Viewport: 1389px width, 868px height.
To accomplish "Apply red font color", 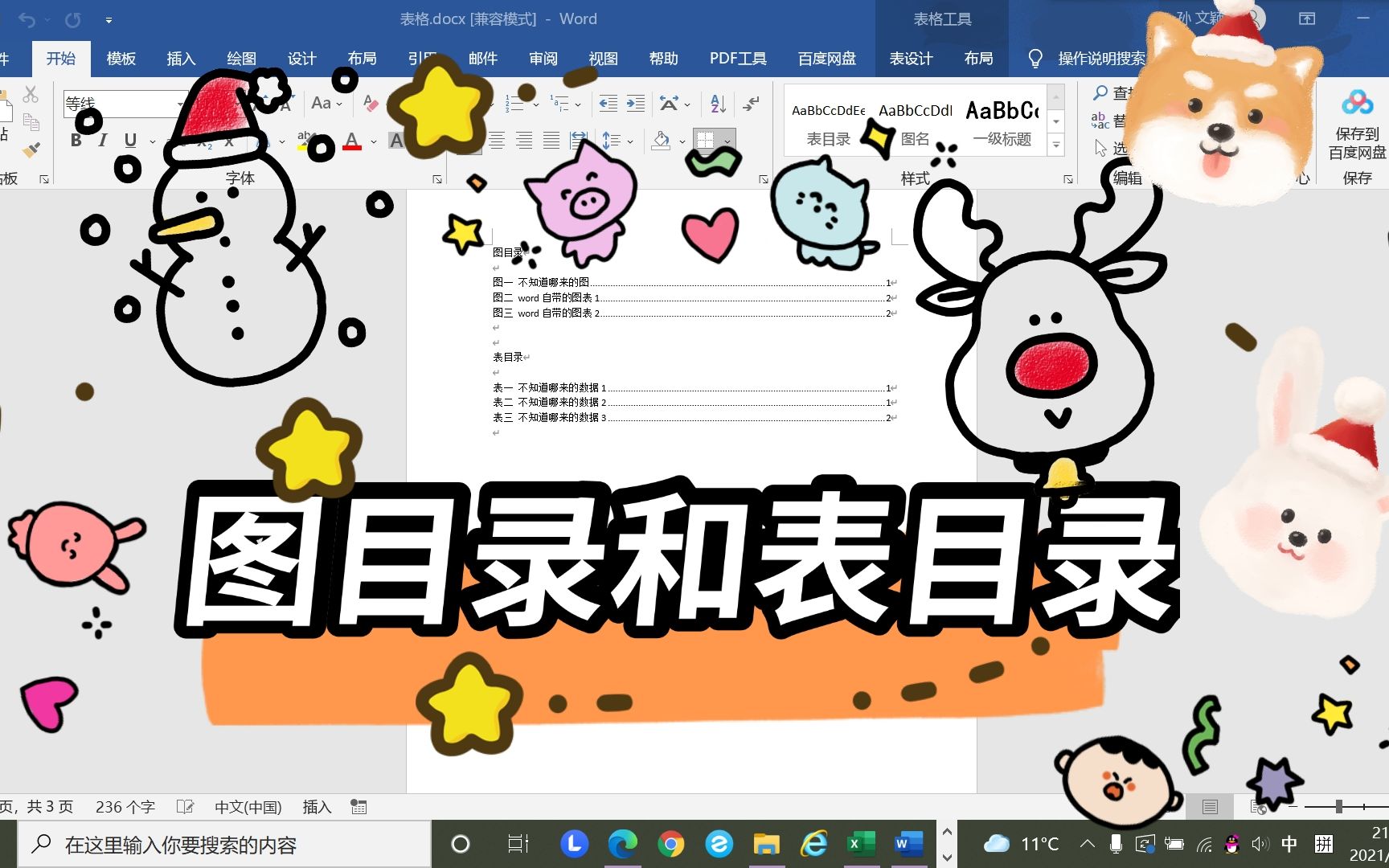I will point(352,141).
